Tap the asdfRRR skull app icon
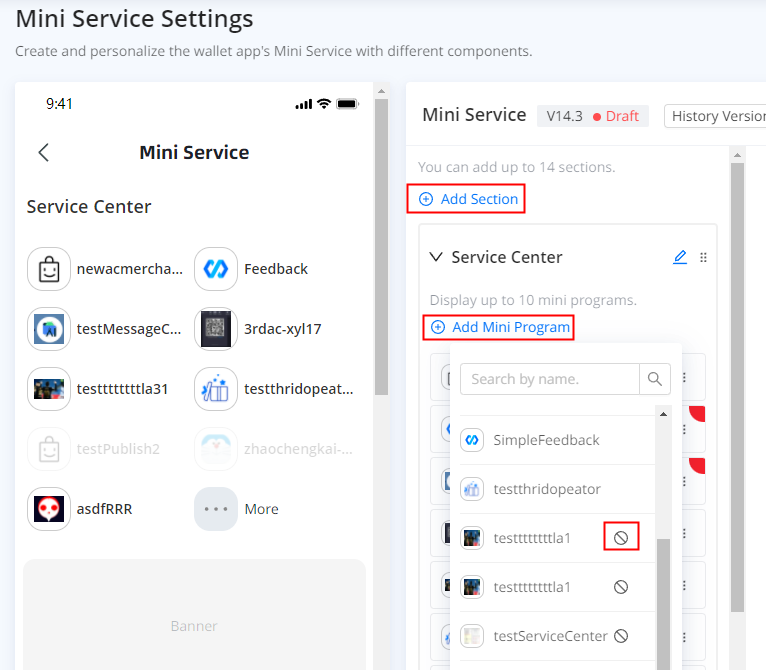Image resolution: width=766 pixels, height=670 pixels. (49, 509)
